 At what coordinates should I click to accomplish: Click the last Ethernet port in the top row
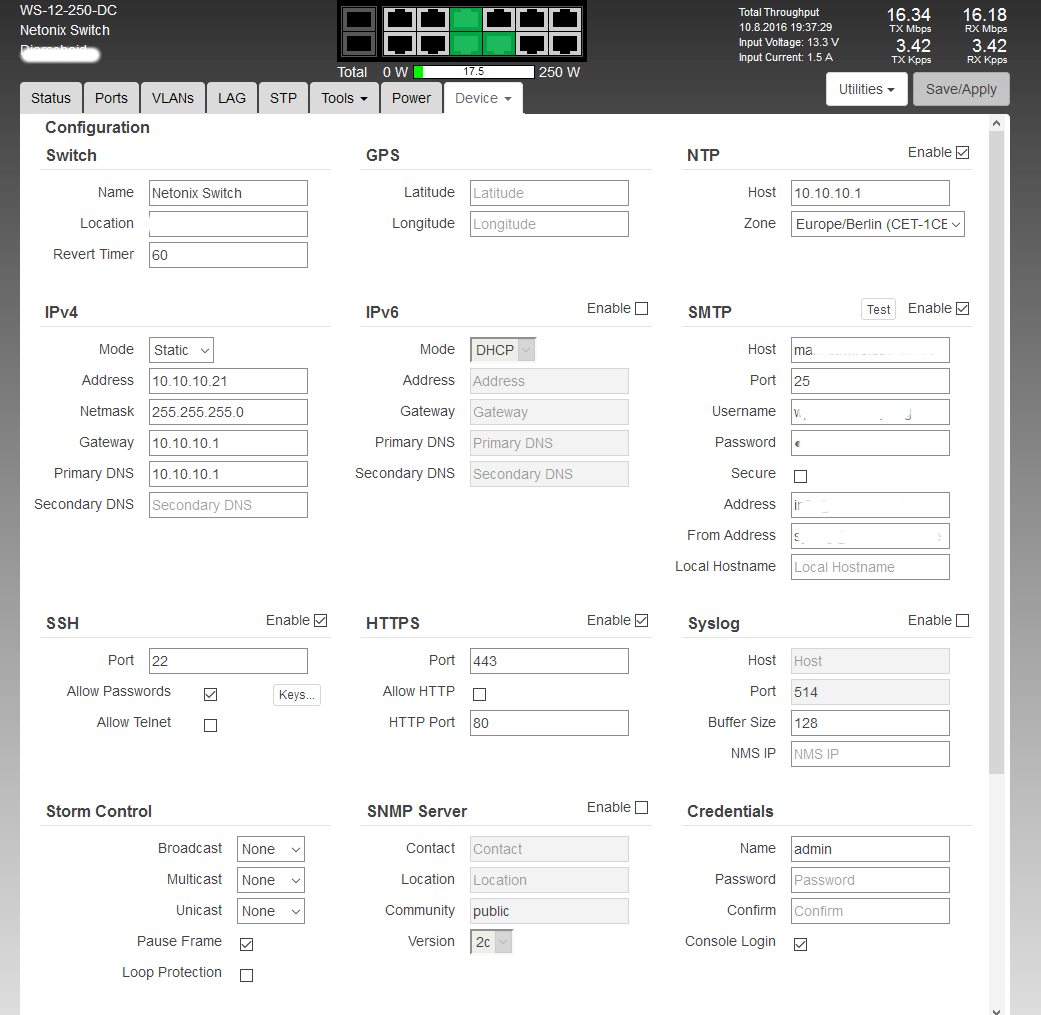(x=565, y=19)
